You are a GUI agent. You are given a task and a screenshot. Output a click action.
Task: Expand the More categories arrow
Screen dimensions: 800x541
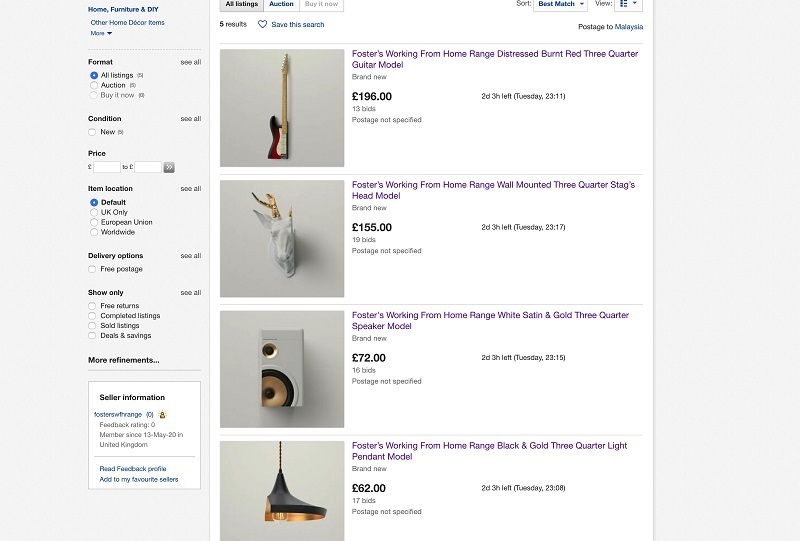[x=109, y=33]
